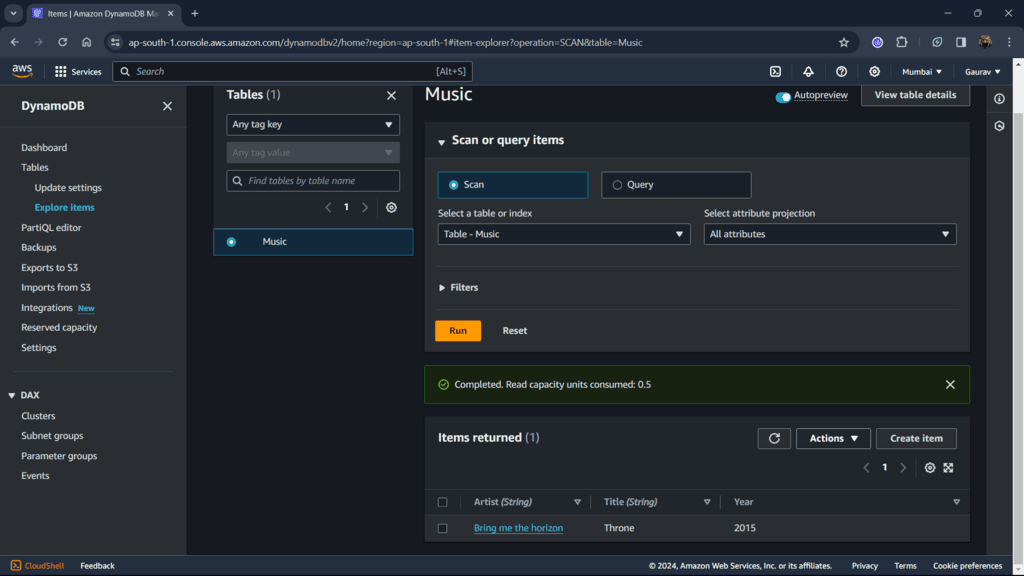Go to previous page in Tables list
This screenshot has height=576, width=1024.
coord(328,208)
